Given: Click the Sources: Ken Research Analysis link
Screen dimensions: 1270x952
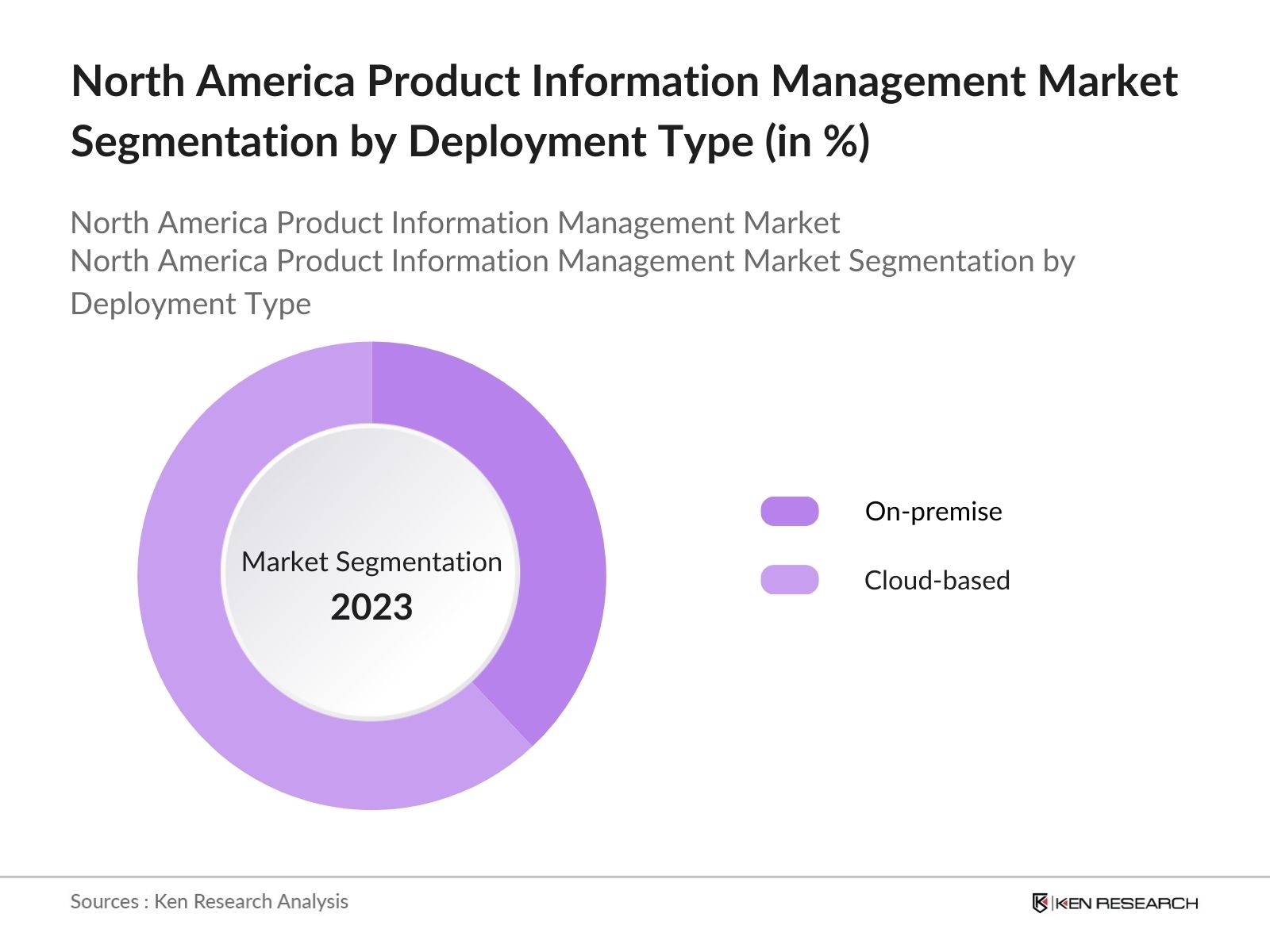Looking at the screenshot, I should pyautogui.click(x=210, y=901).
